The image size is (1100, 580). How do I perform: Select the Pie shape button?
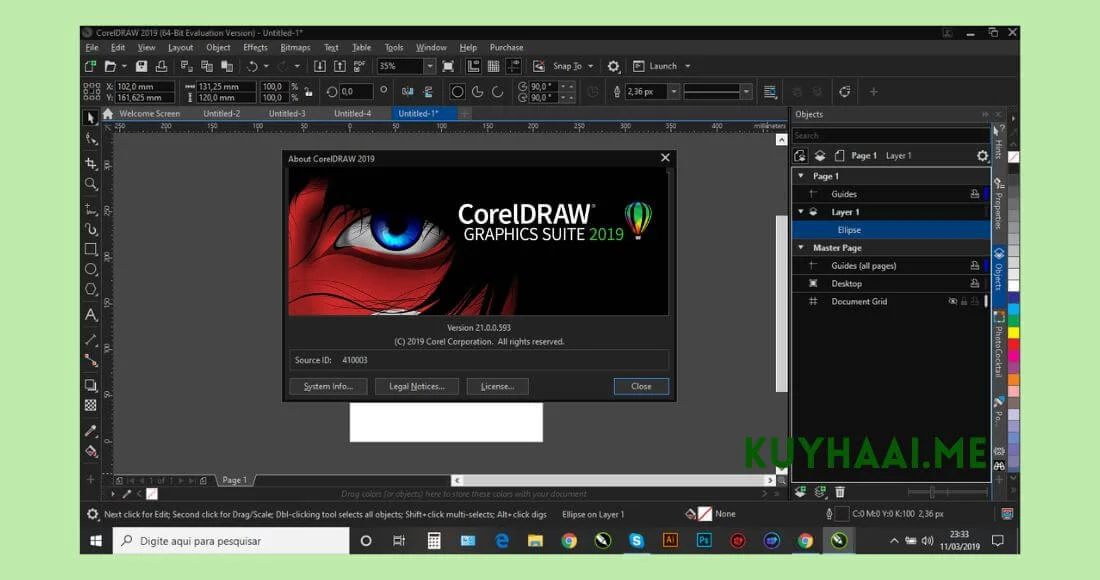click(478, 91)
